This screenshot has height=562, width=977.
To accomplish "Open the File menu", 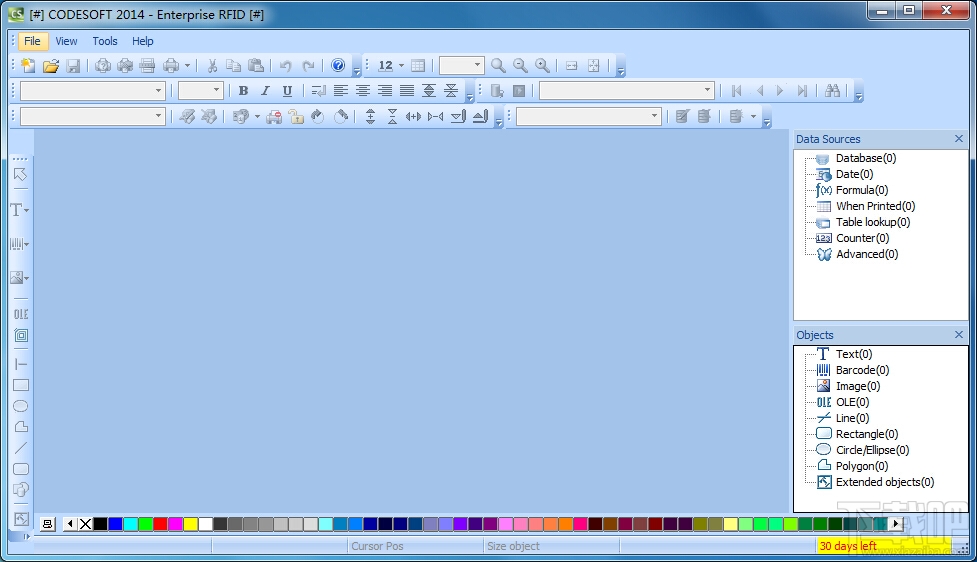I will [32, 41].
